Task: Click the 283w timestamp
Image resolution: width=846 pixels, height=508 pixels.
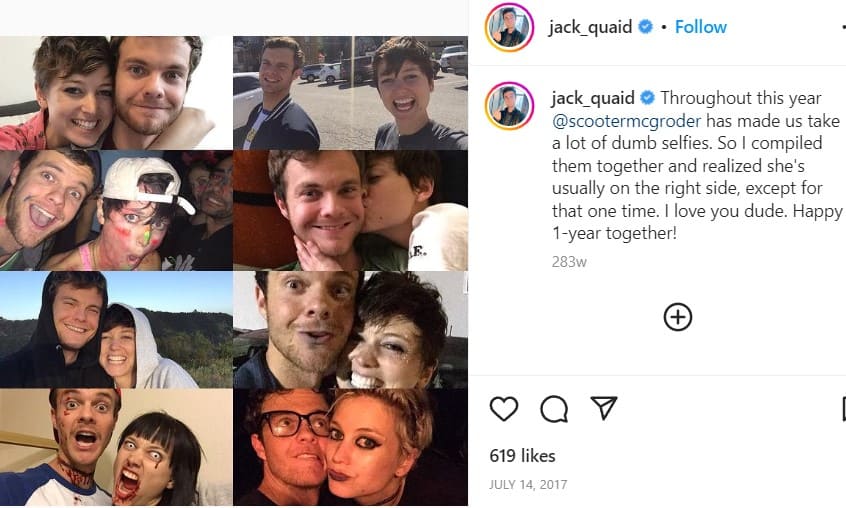Action: pyautogui.click(x=569, y=262)
